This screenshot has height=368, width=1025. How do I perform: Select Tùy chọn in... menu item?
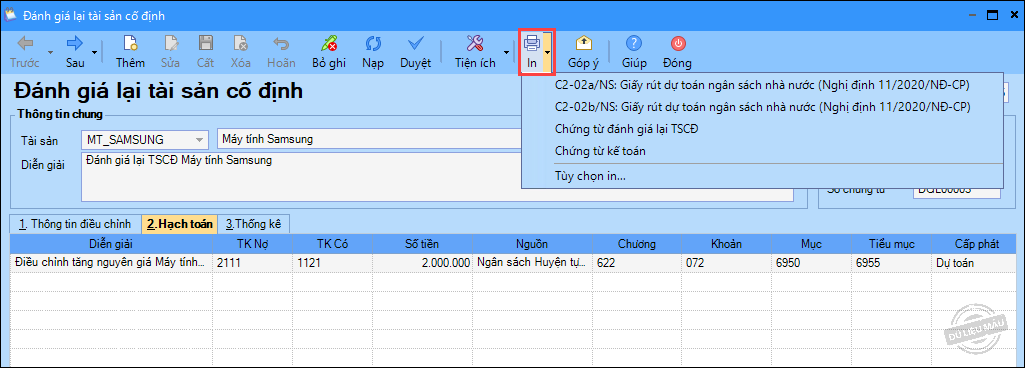pyautogui.click(x=590, y=176)
